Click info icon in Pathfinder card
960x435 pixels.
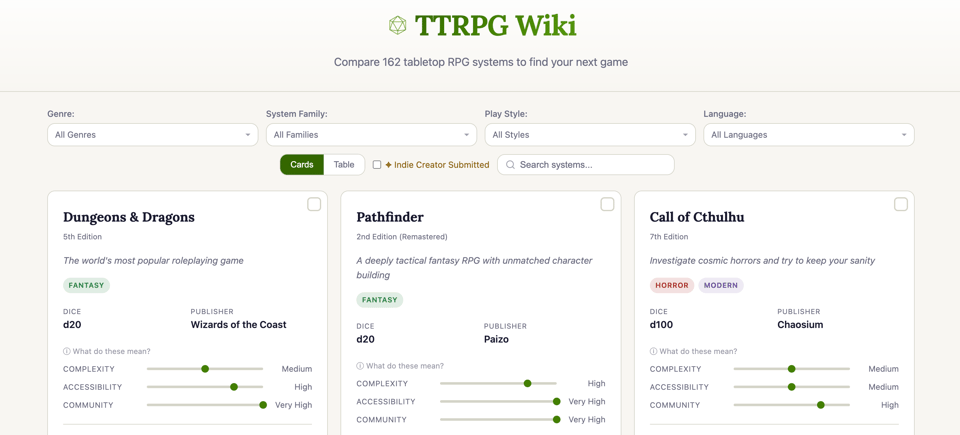click(360, 366)
